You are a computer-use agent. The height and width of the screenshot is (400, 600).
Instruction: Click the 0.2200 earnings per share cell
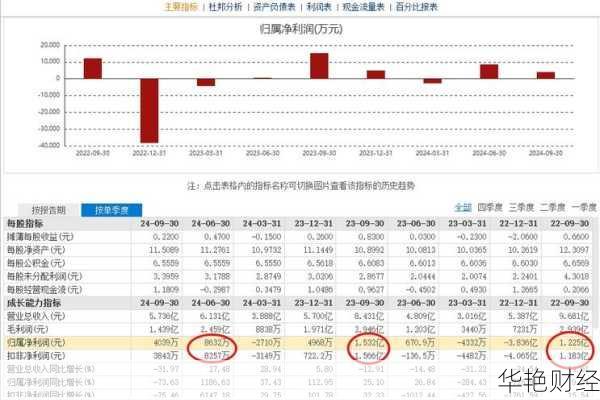point(166,237)
